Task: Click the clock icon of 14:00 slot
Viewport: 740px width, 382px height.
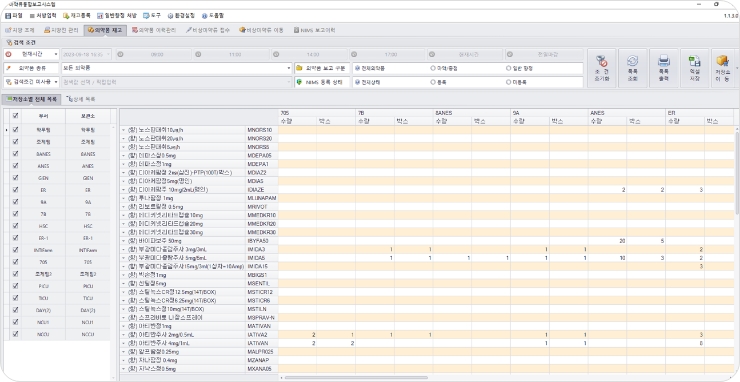Action: (x=276, y=54)
